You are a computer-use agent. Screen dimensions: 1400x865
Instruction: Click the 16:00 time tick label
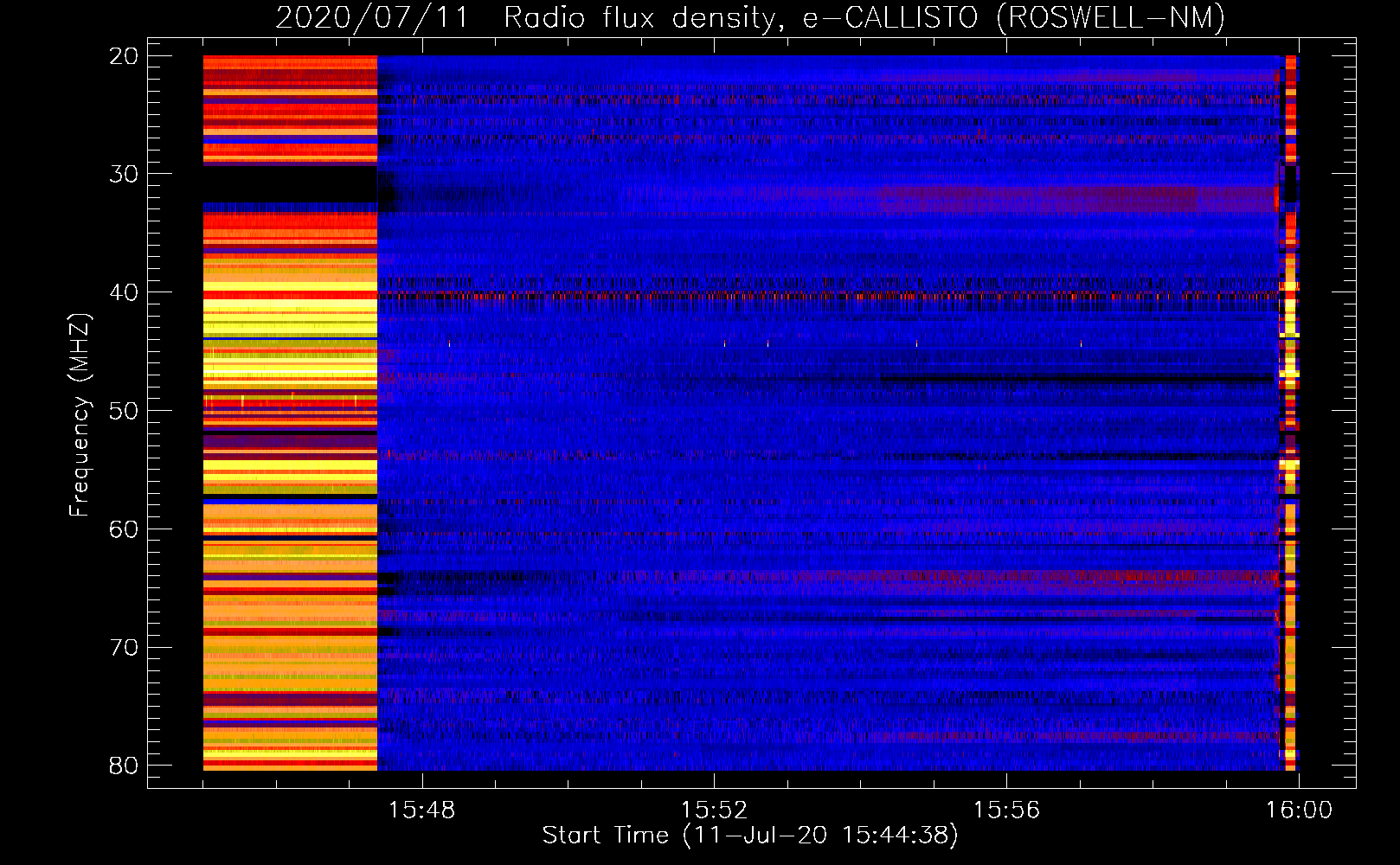tap(1299, 811)
